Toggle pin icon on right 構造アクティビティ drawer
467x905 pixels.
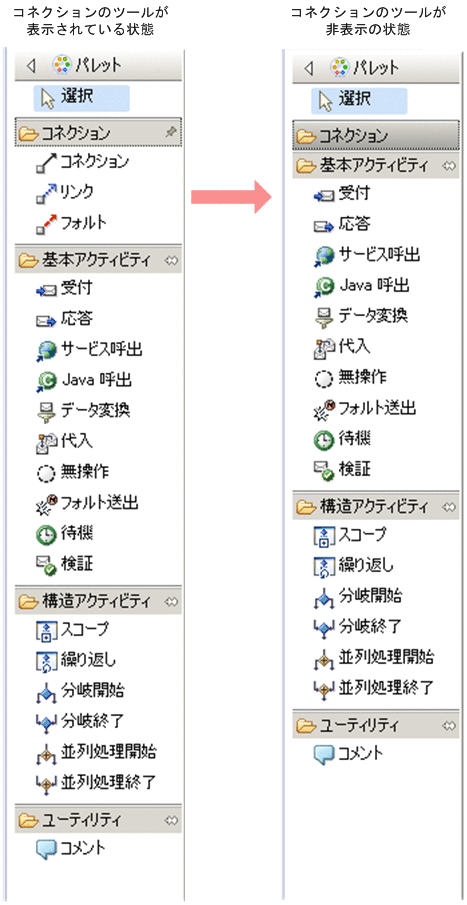449,507
